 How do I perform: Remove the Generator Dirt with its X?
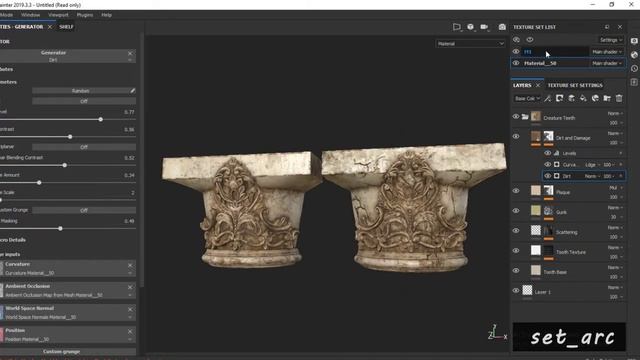coord(130,53)
